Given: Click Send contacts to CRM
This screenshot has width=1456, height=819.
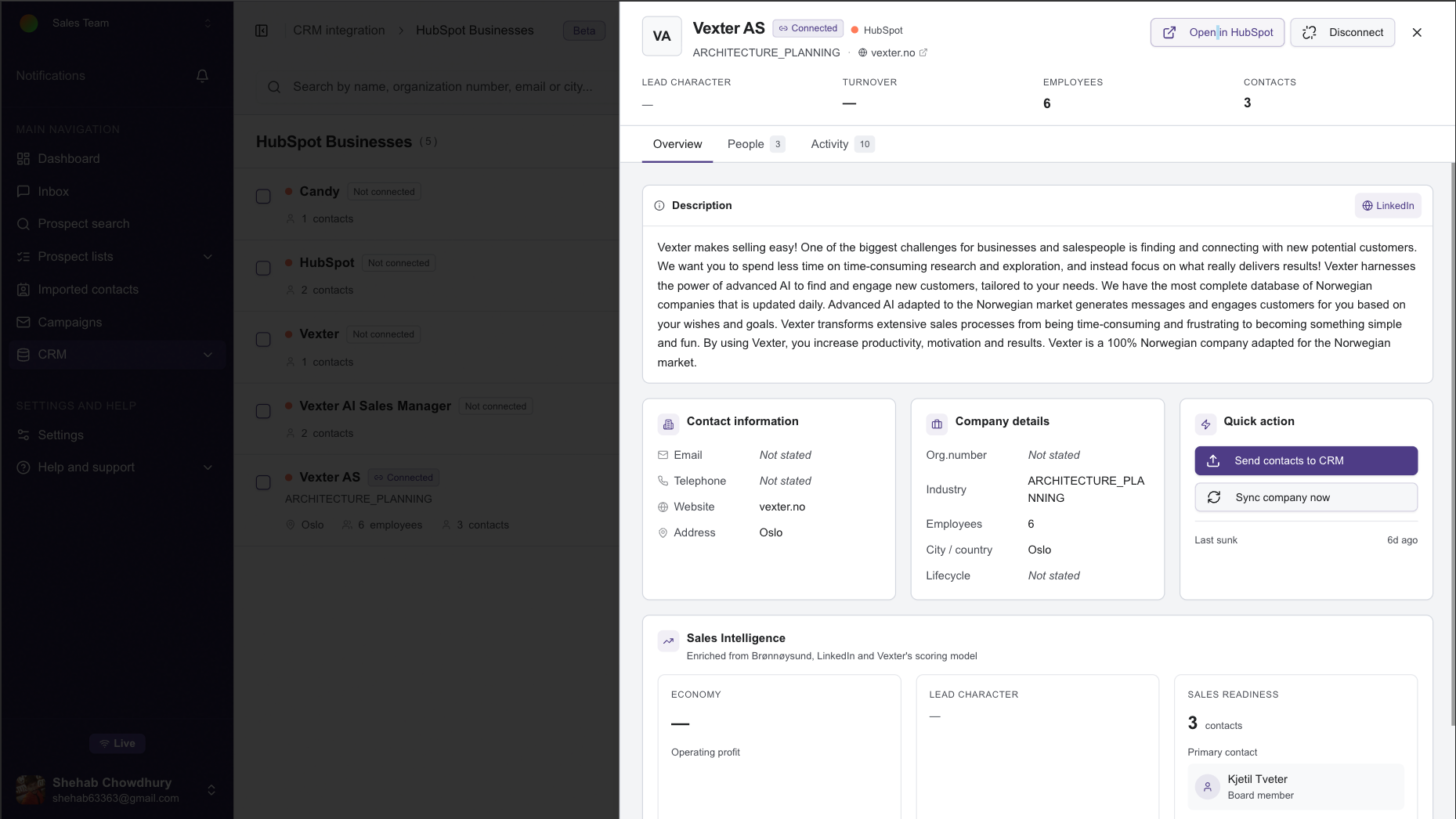Looking at the screenshot, I should click(1306, 461).
